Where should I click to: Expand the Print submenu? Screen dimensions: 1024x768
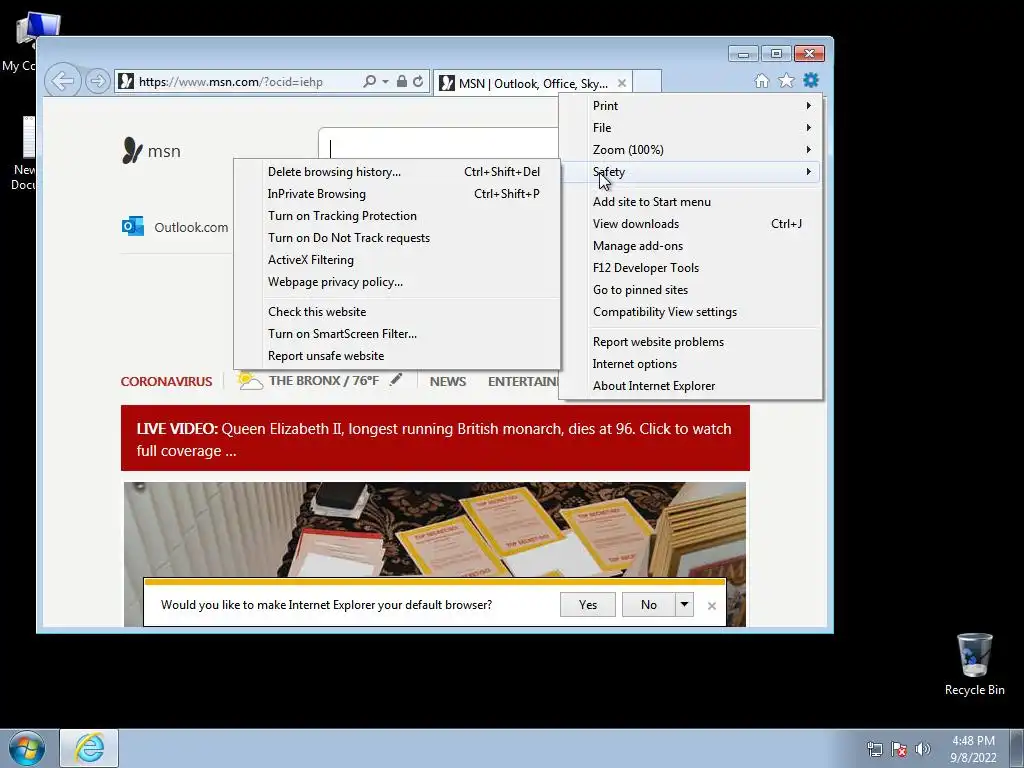point(690,106)
